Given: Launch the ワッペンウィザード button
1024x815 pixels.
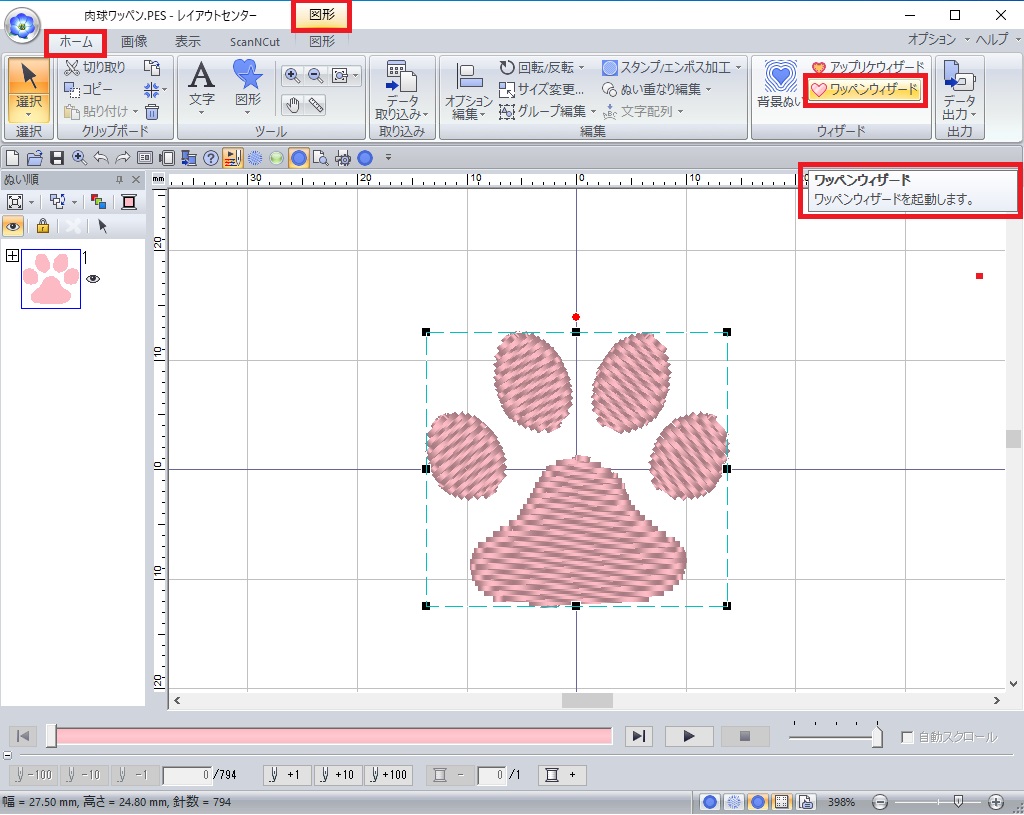Looking at the screenshot, I should click(x=864, y=90).
